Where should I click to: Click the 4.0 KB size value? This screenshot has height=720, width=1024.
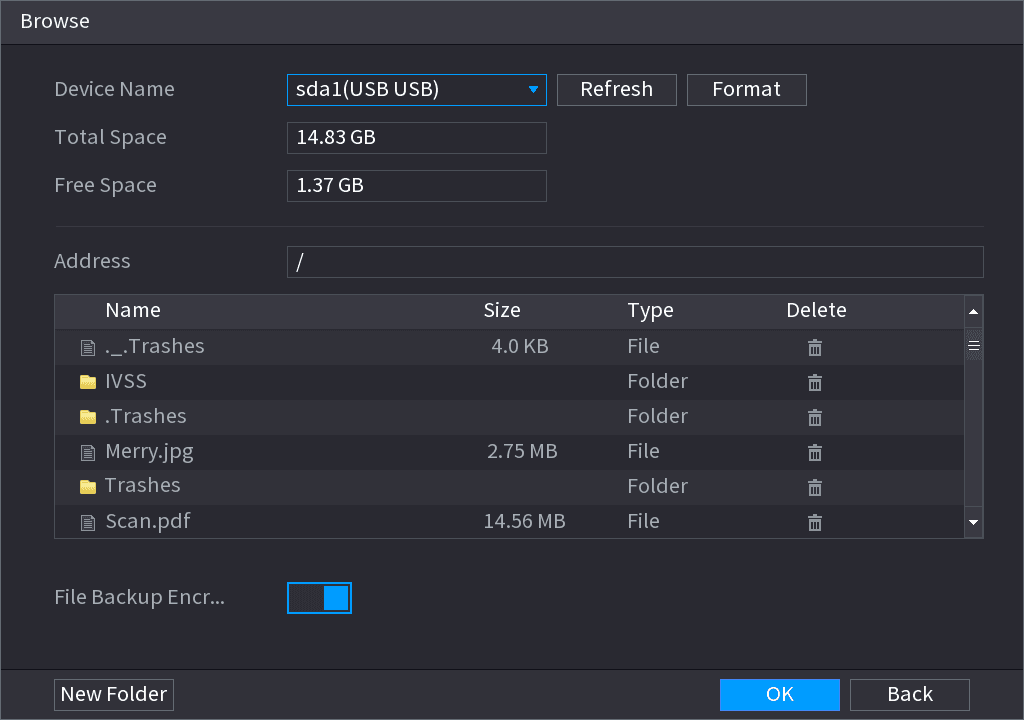(x=520, y=346)
